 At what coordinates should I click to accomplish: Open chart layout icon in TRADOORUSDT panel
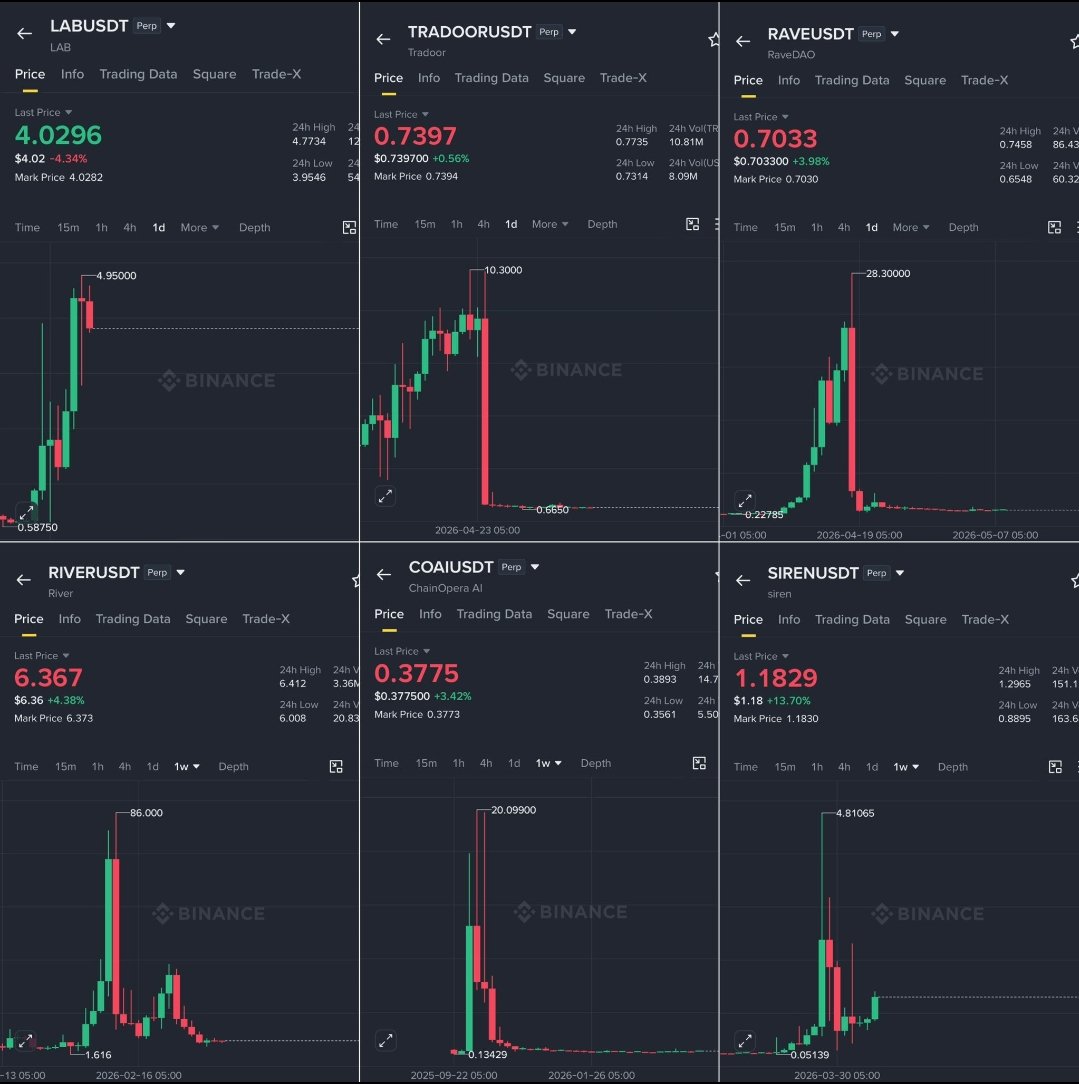coord(693,224)
